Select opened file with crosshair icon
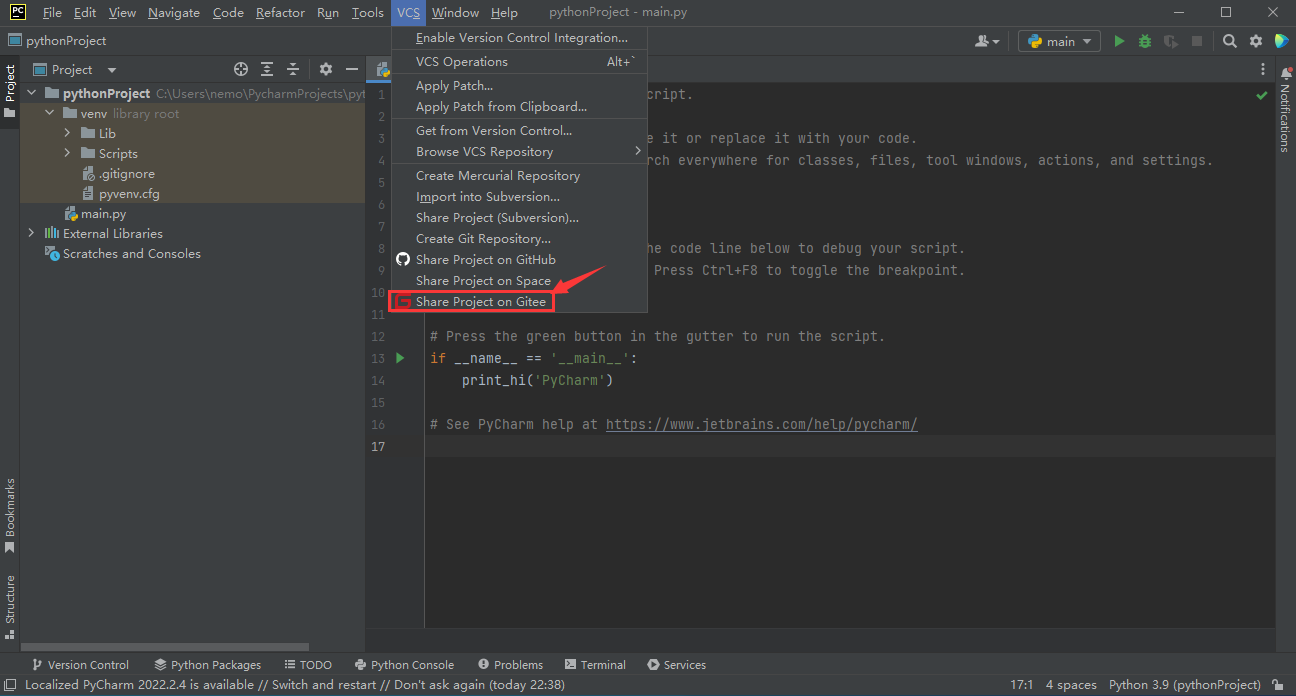Image resolution: width=1296 pixels, height=696 pixels. coord(240,69)
